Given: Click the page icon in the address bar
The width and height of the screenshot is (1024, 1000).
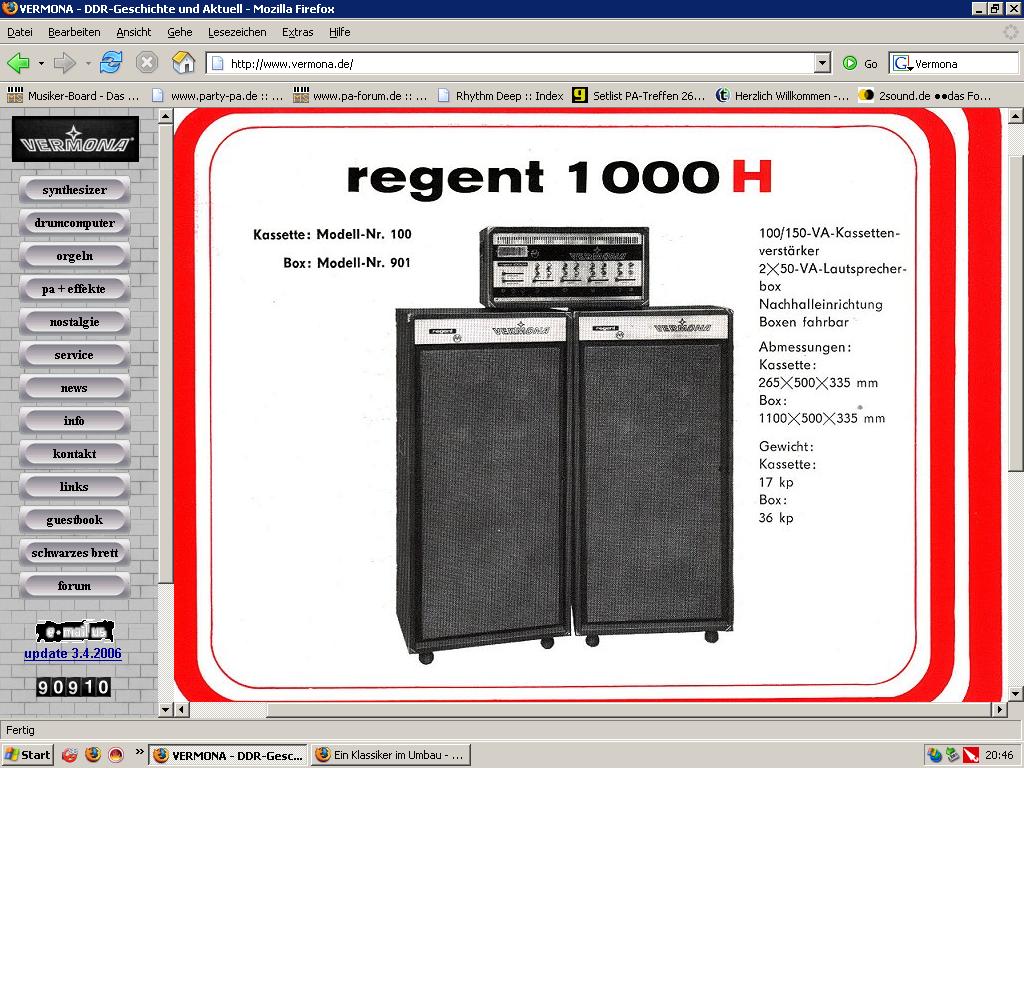Looking at the screenshot, I should [x=218, y=63].
